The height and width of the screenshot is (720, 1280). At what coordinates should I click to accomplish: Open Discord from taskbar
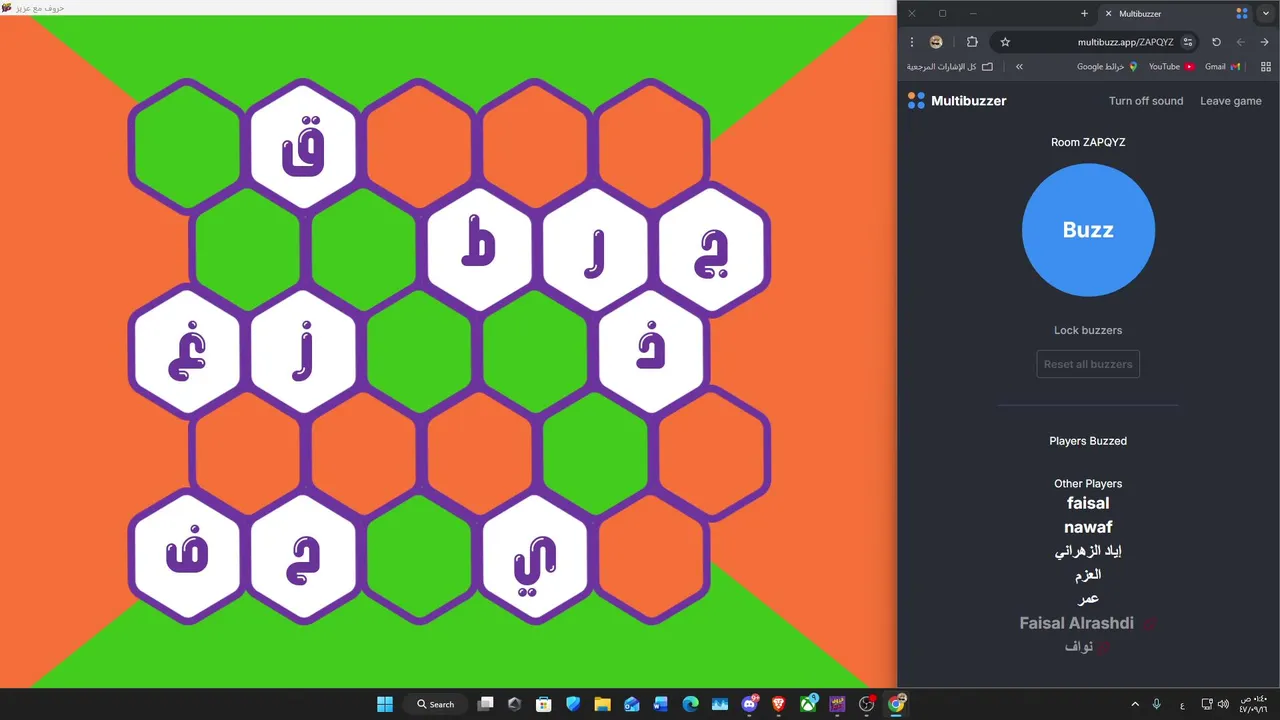[750, 704]
